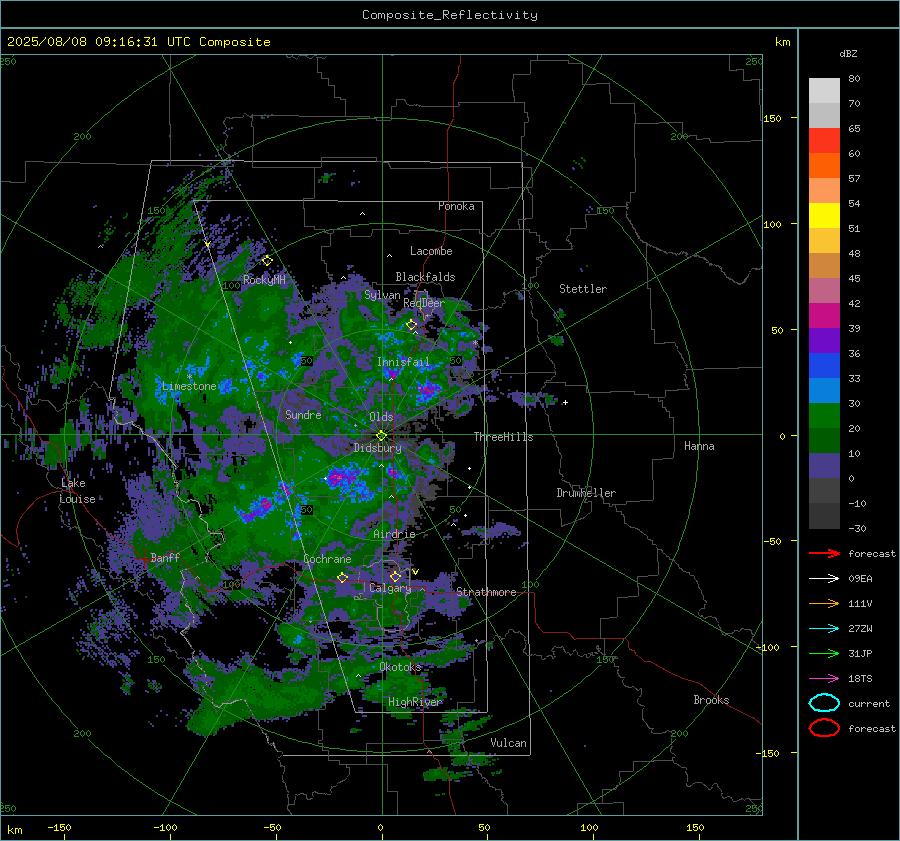Select the slate-violet 0-10 dBZ swatch
The width and height of the screenshot is (900, 841).
(824, 466)
